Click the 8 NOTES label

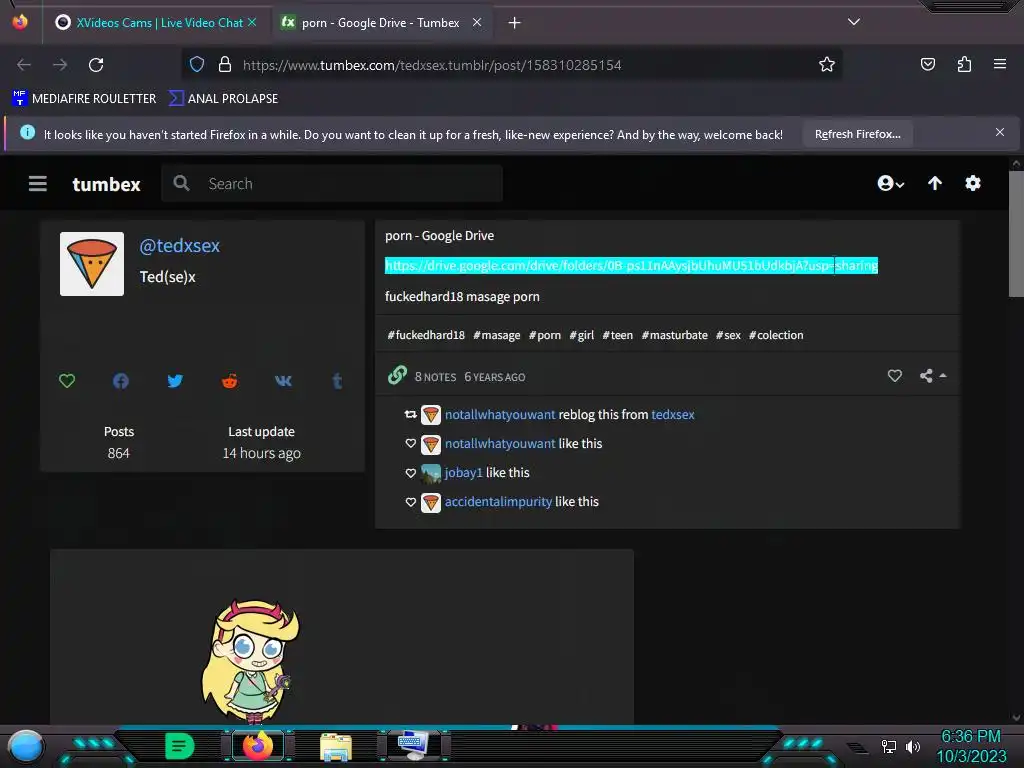click(436, 377)
